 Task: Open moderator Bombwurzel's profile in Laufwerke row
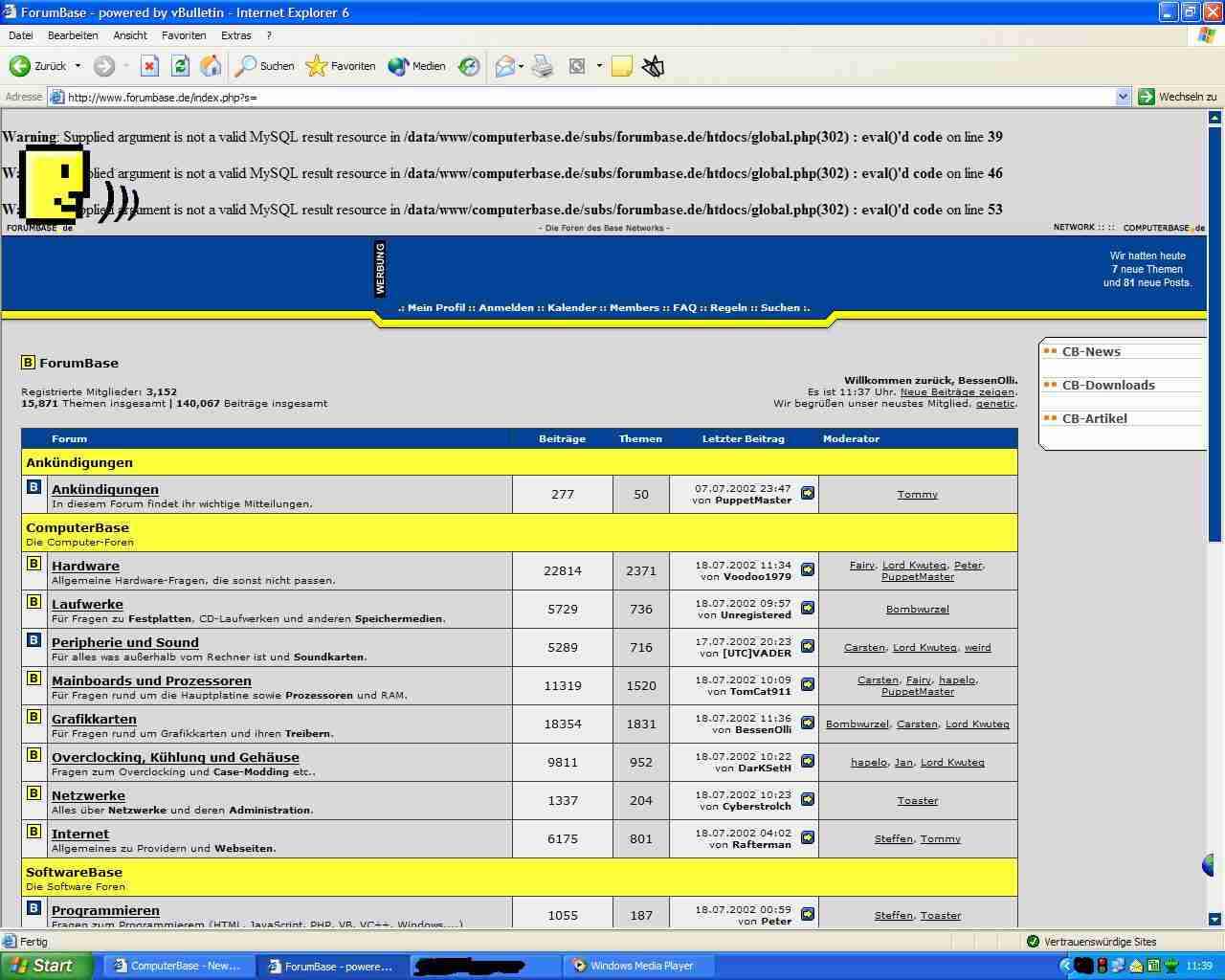917,609
